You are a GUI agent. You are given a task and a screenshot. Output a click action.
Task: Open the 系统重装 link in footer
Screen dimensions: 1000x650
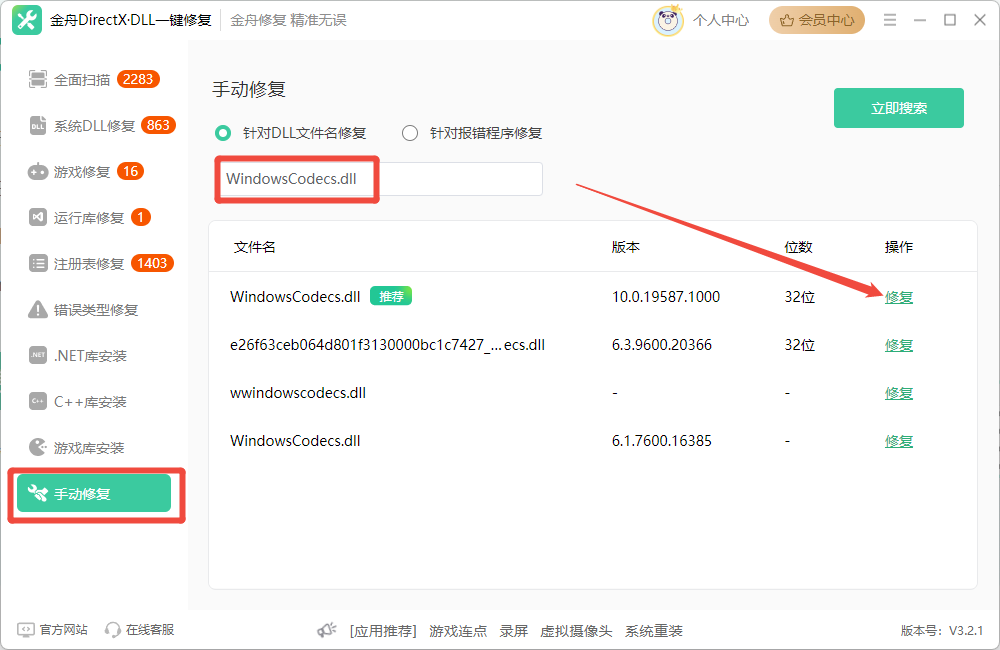point(654,631)
